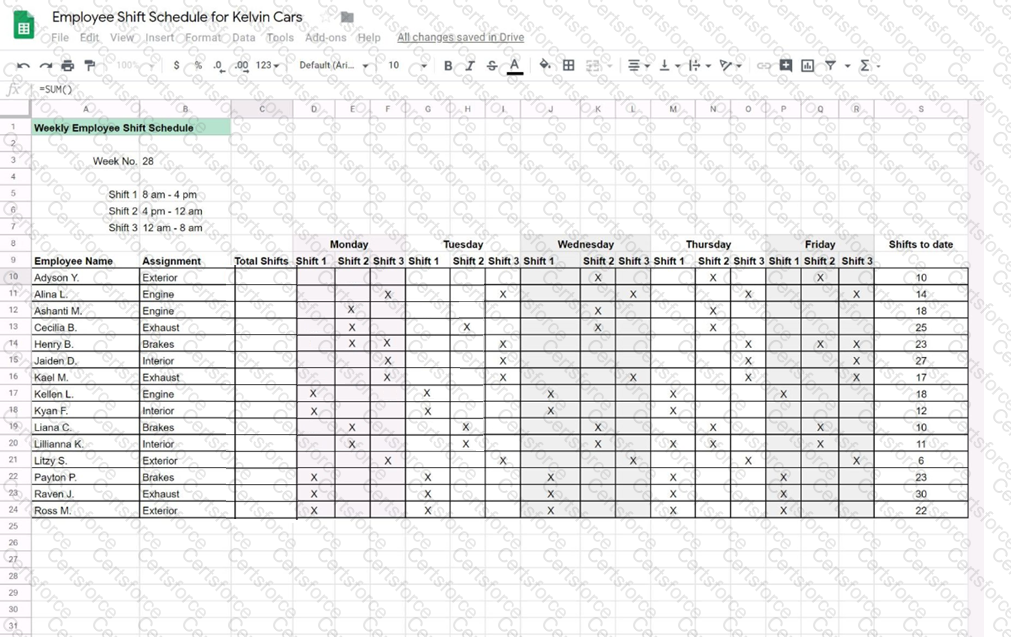
Task: Select the paint format tool
Action: coord(90,66)
